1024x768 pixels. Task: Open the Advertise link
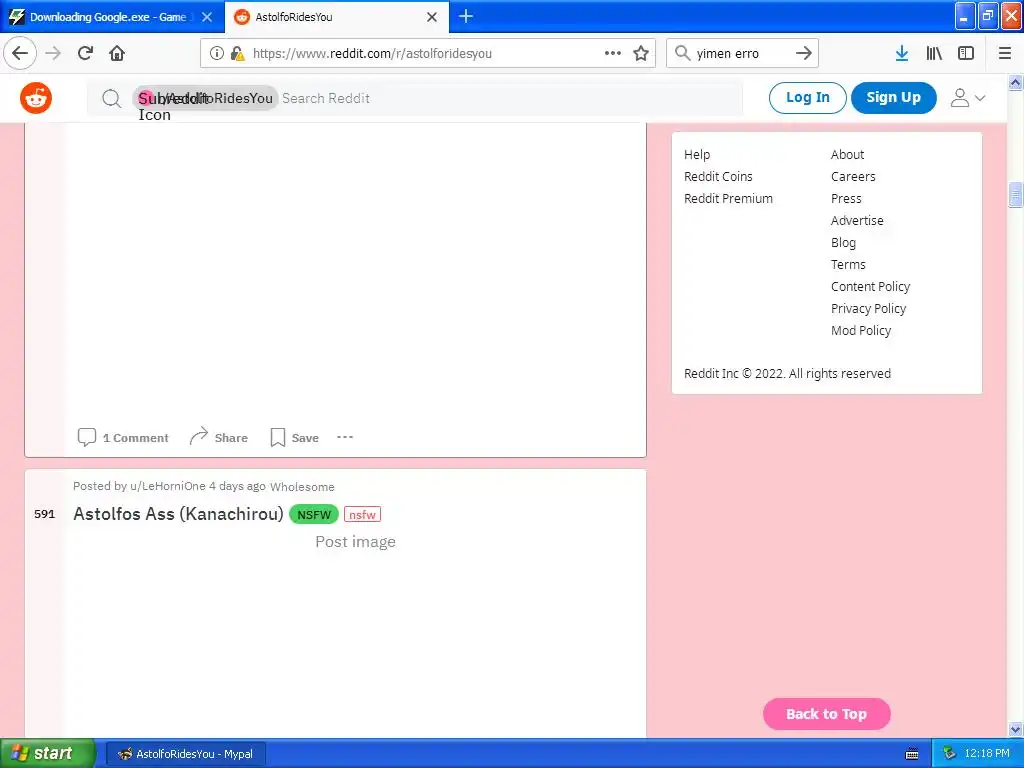click(x=857, y=221)
